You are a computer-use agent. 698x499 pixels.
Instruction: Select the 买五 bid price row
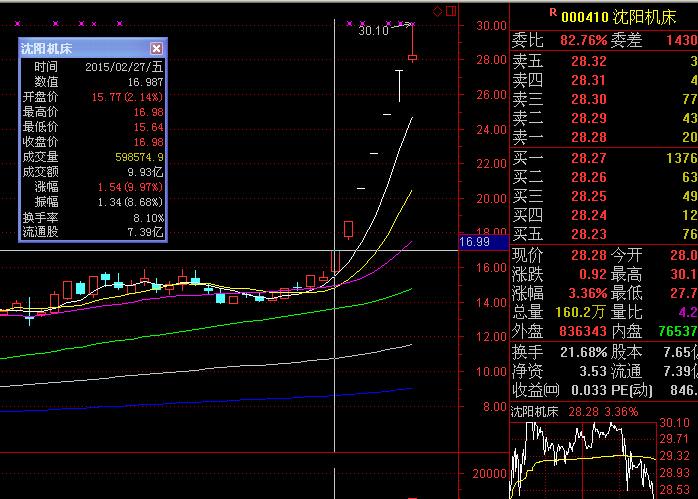pyautogui.click(x=600, y=234)
